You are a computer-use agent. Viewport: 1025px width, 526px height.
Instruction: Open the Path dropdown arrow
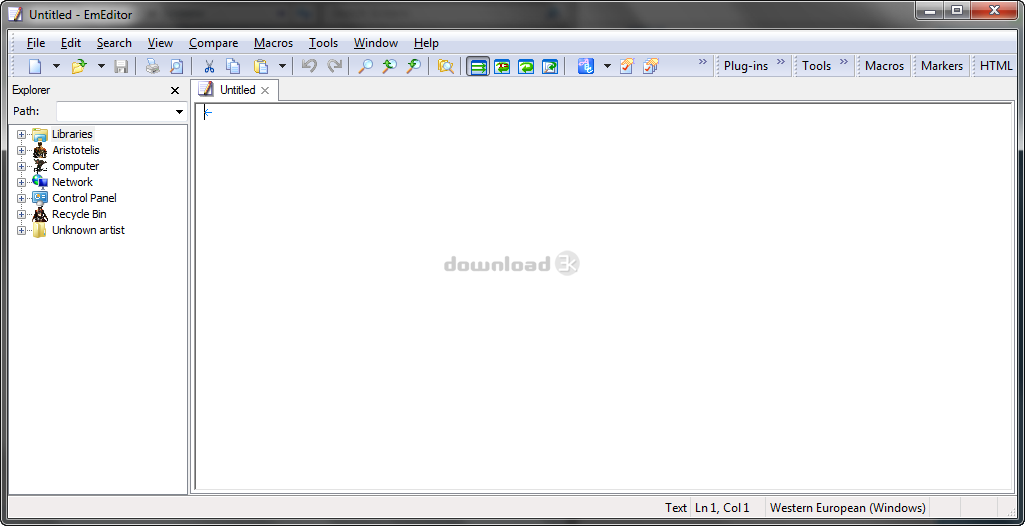tap(179, 112)
